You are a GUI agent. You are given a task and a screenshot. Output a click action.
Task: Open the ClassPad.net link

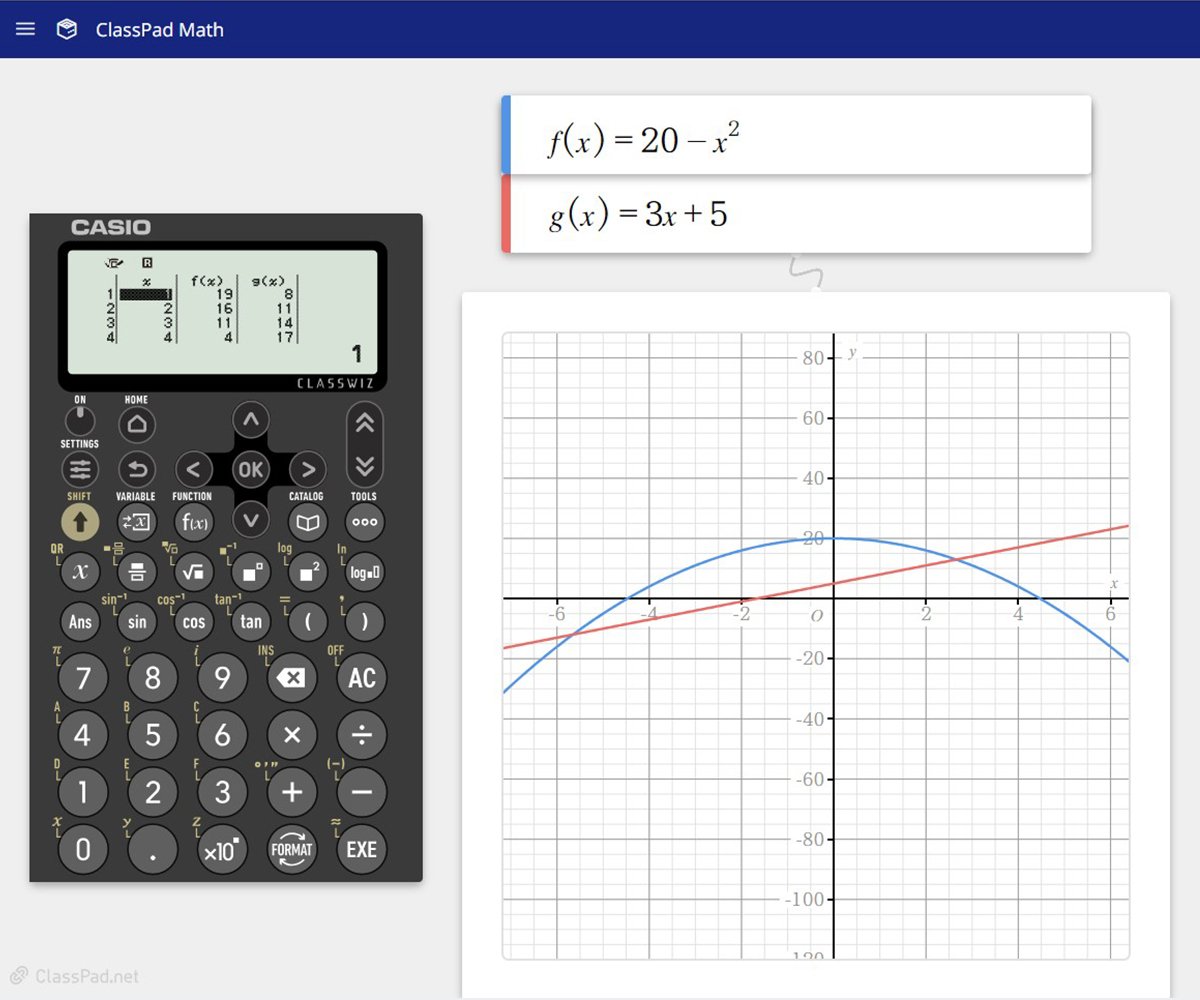(75, 976)
